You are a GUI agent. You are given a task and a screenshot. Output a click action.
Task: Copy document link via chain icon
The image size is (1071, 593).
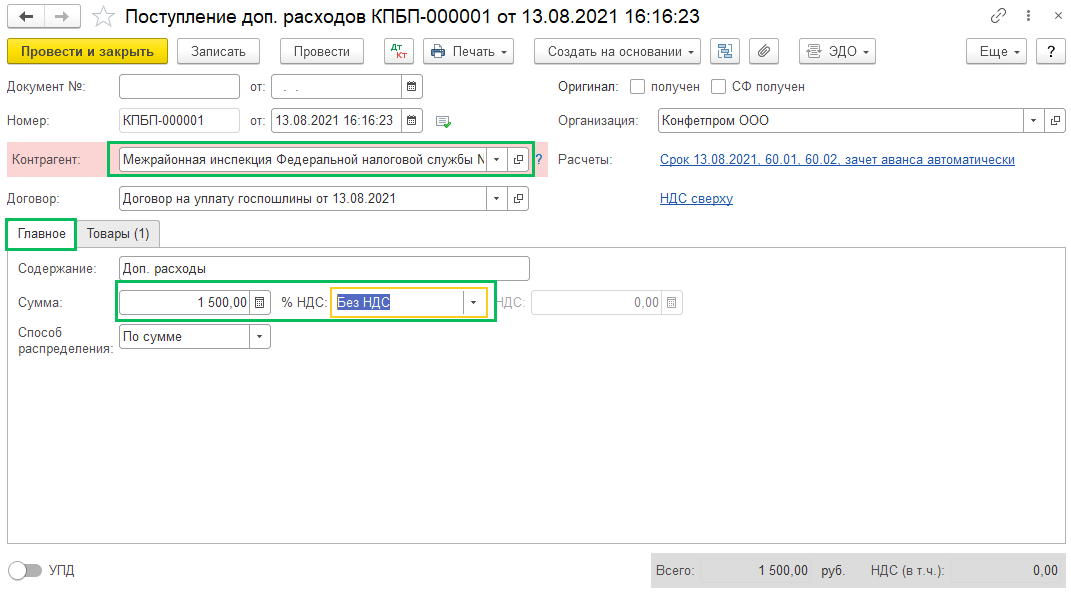(998, 17)
